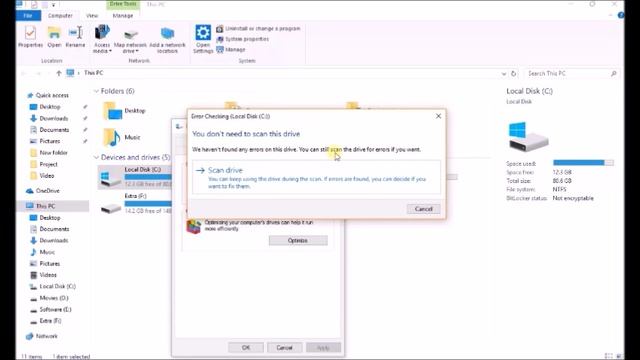The image size is (640, 360).
Task: Cancel the Error Checking dialog
Action: [x=423, y=209]
